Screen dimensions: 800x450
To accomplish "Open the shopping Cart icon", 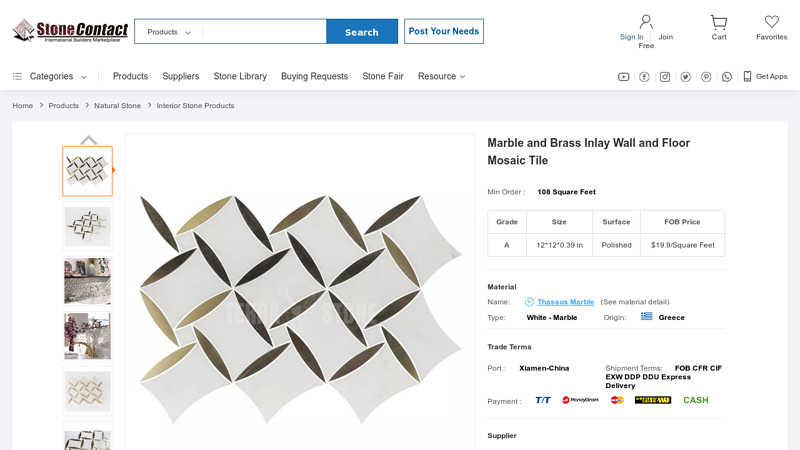I will pos(719,22).
